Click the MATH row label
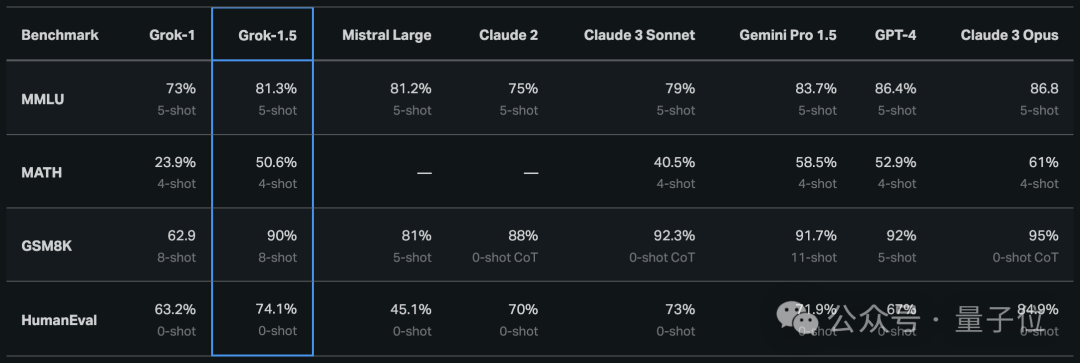Screen dimensions: 1080x363 pyautogui.click(x=41, y=172)
